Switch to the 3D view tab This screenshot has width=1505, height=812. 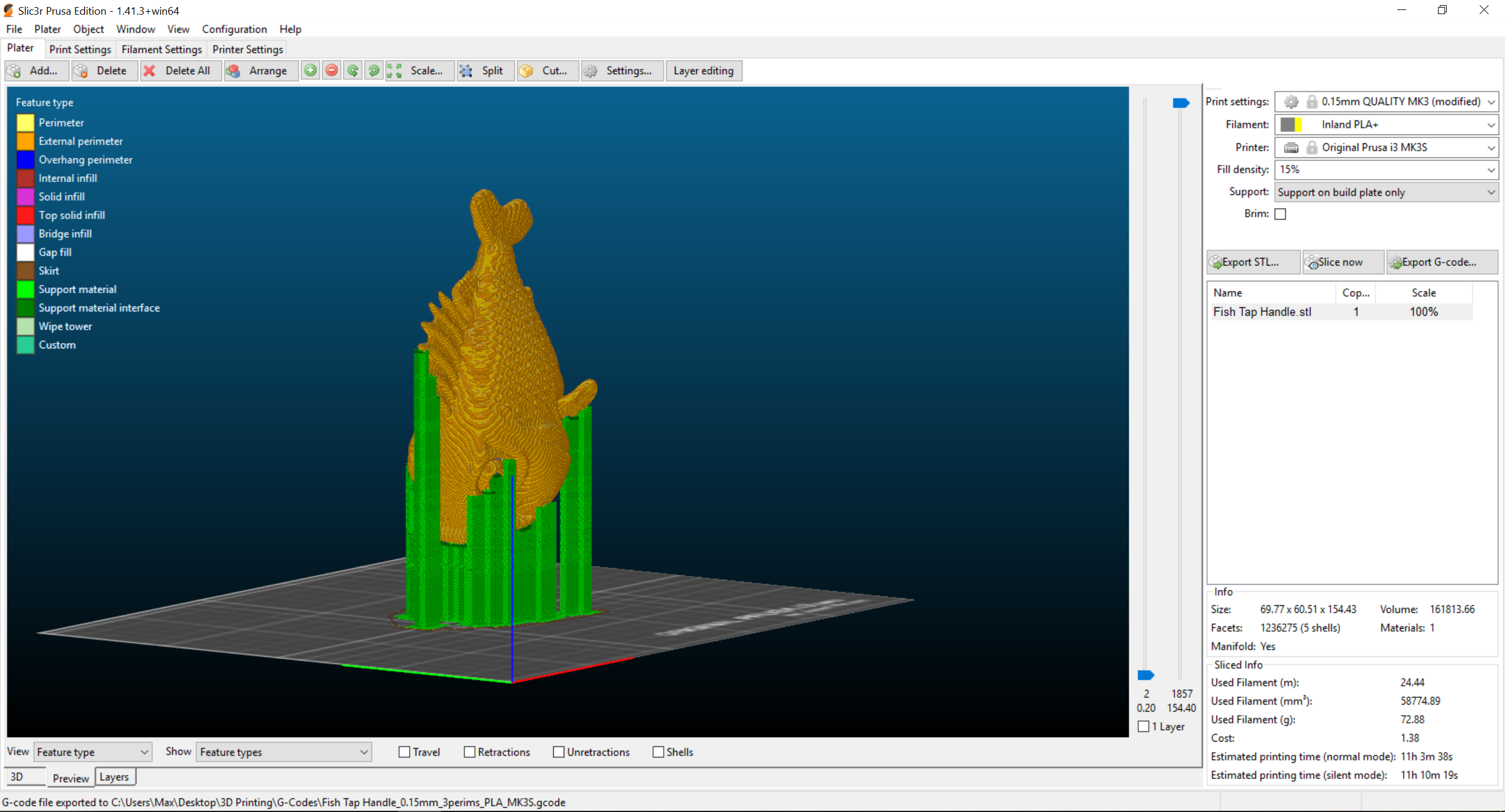pyautogui.click(x=25, y=777)
